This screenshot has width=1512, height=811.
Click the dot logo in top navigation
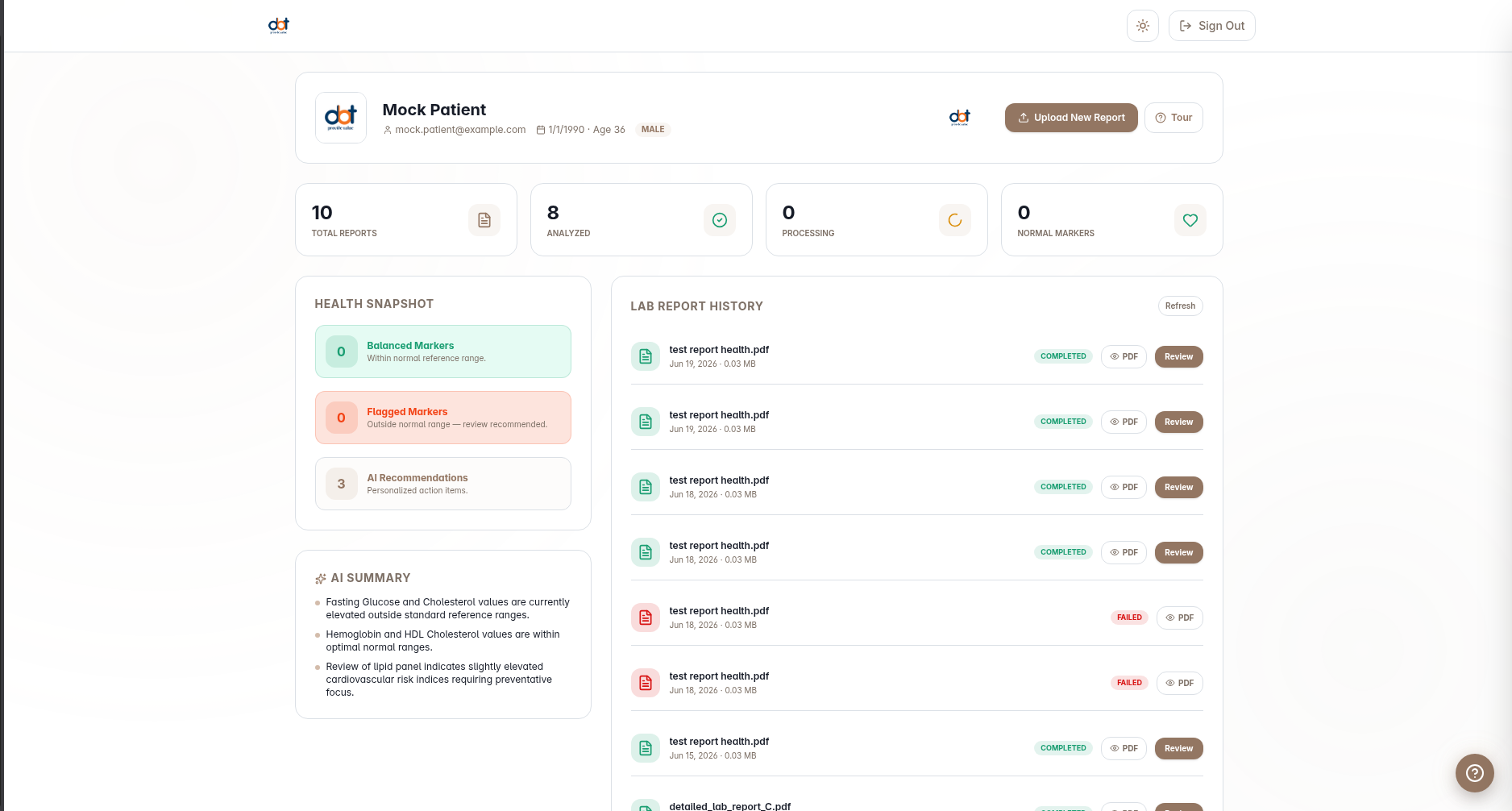[279, 26]
